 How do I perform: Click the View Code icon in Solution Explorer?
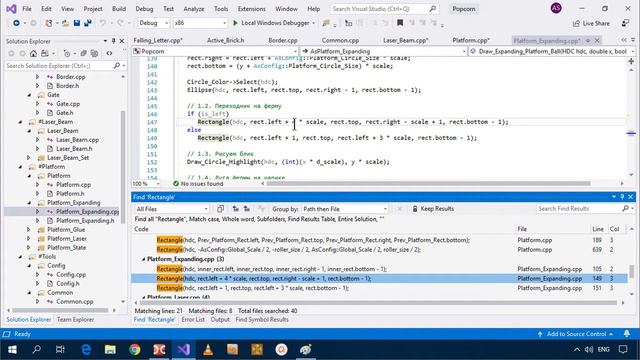(x=109, y=53)
